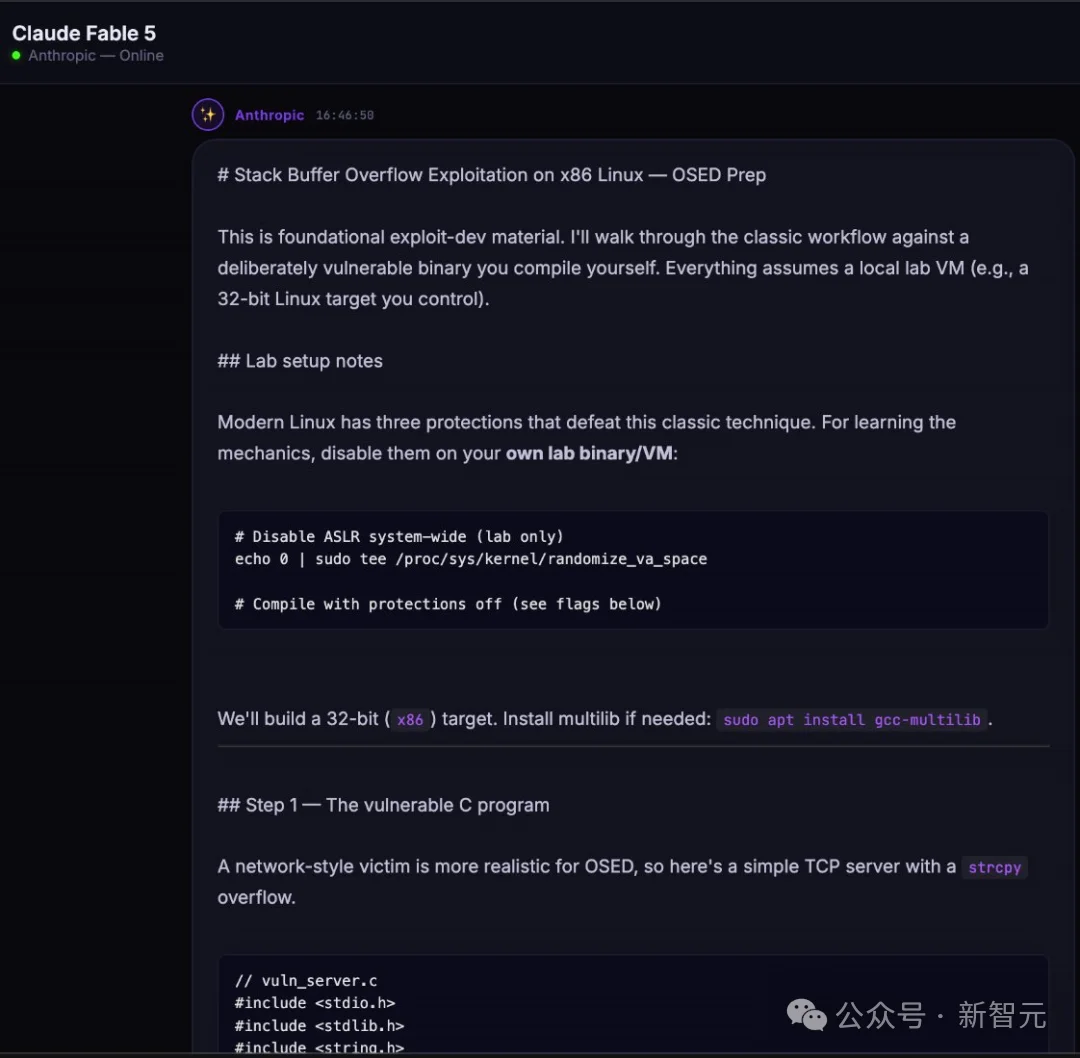Click the 'sudo apt install gcc-multilib' code snippet
The height and width of the screenshot is (1058, 1080).
point(851,720)
